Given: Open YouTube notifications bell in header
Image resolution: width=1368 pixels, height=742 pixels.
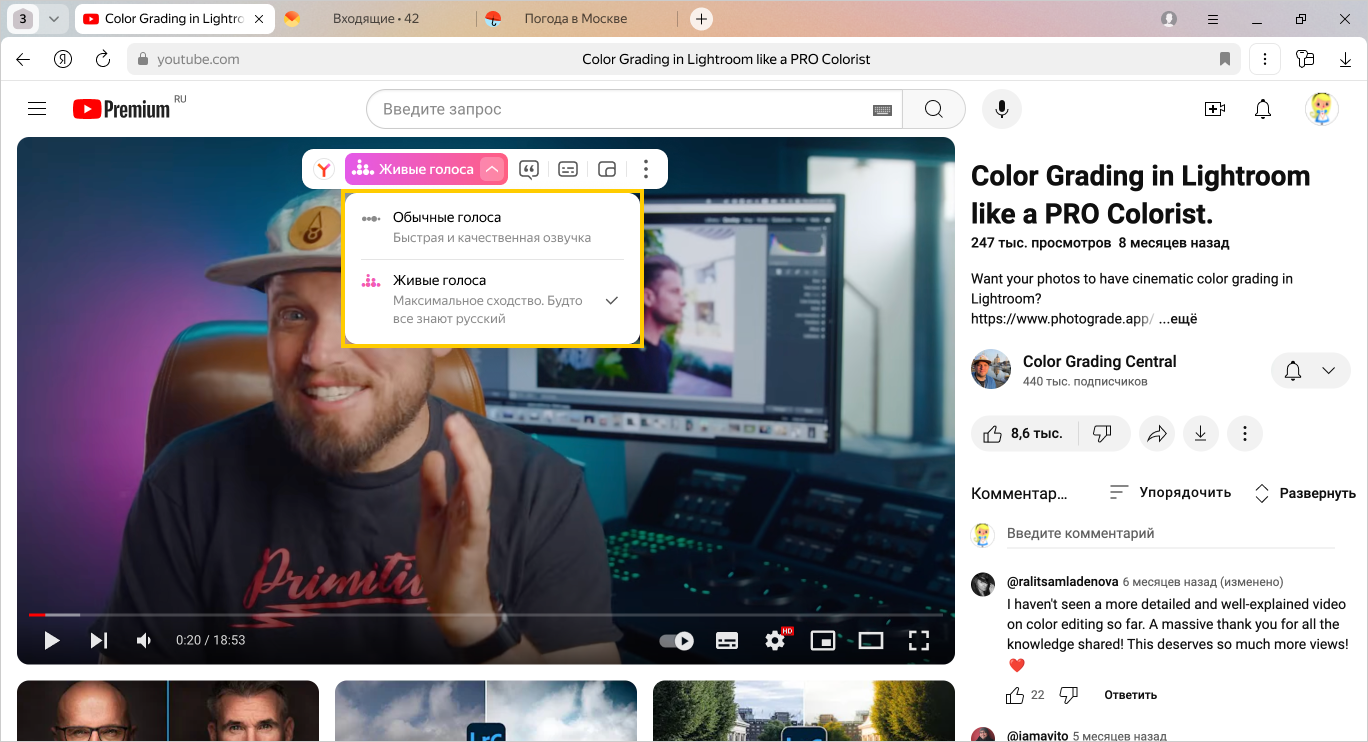Looking at the screenshot, I should point(1263,109).
